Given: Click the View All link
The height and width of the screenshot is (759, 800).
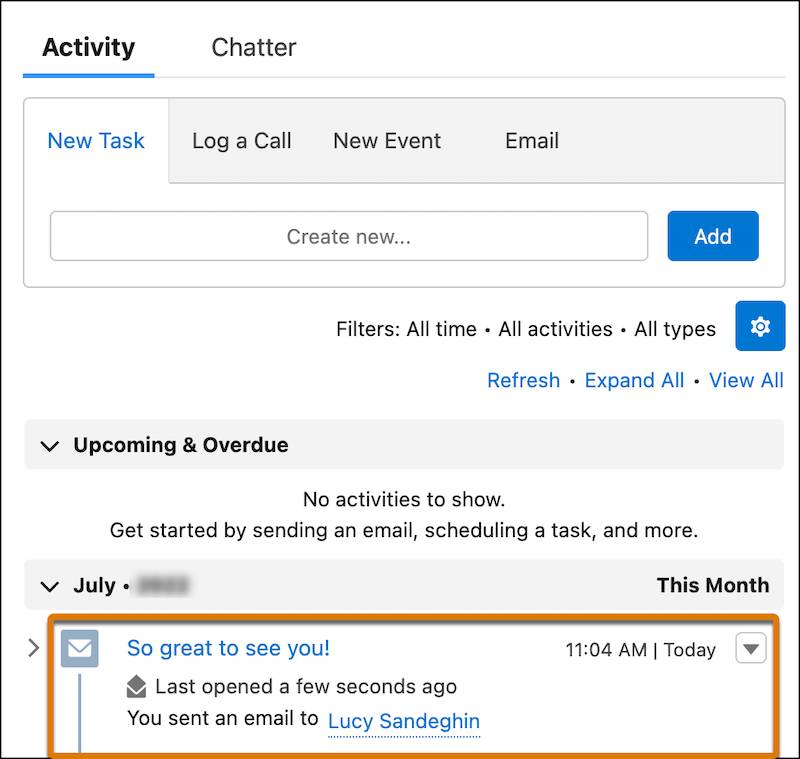Looking at the screenshot, I should [x=746, y=380].
